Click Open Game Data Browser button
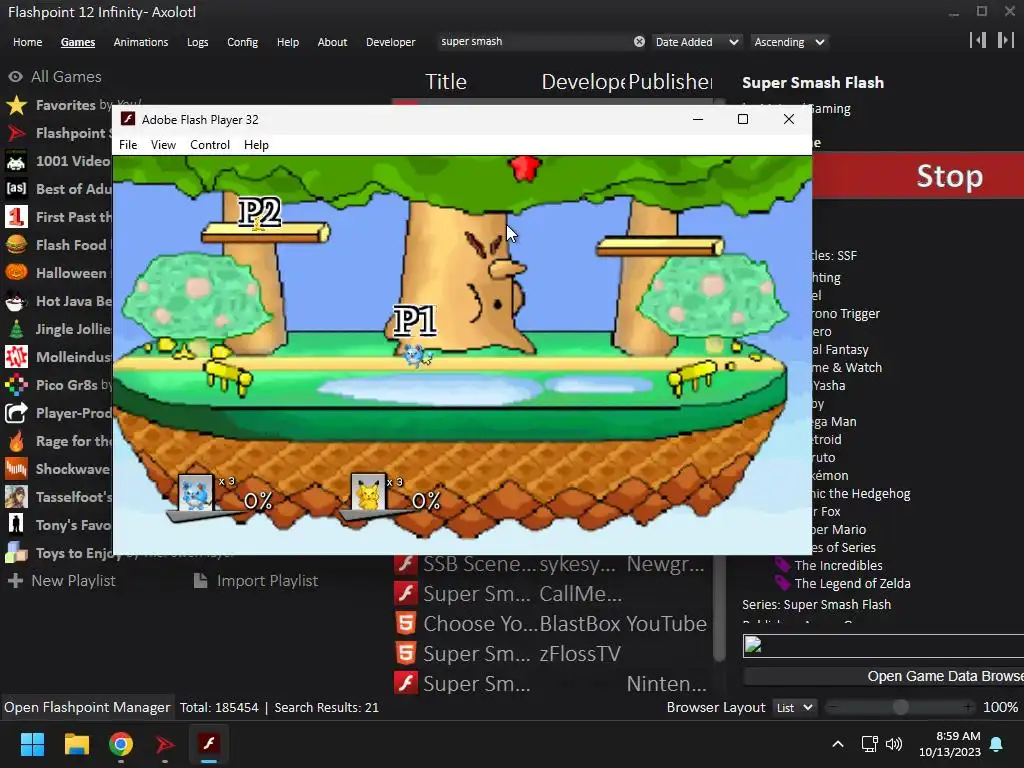Screen dimensions: 1024x768 (884, 676)
